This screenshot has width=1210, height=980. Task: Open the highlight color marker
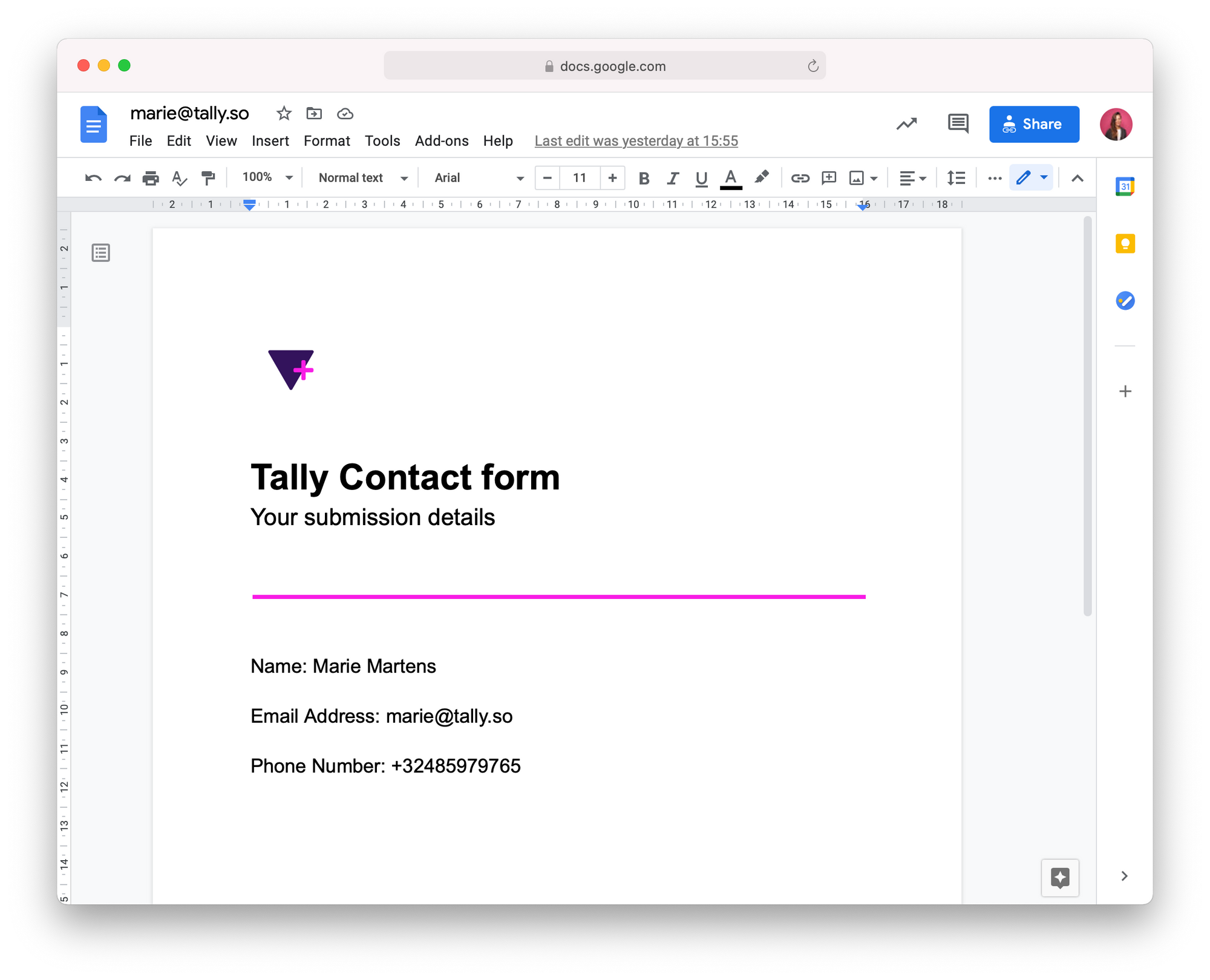[761, 177]
